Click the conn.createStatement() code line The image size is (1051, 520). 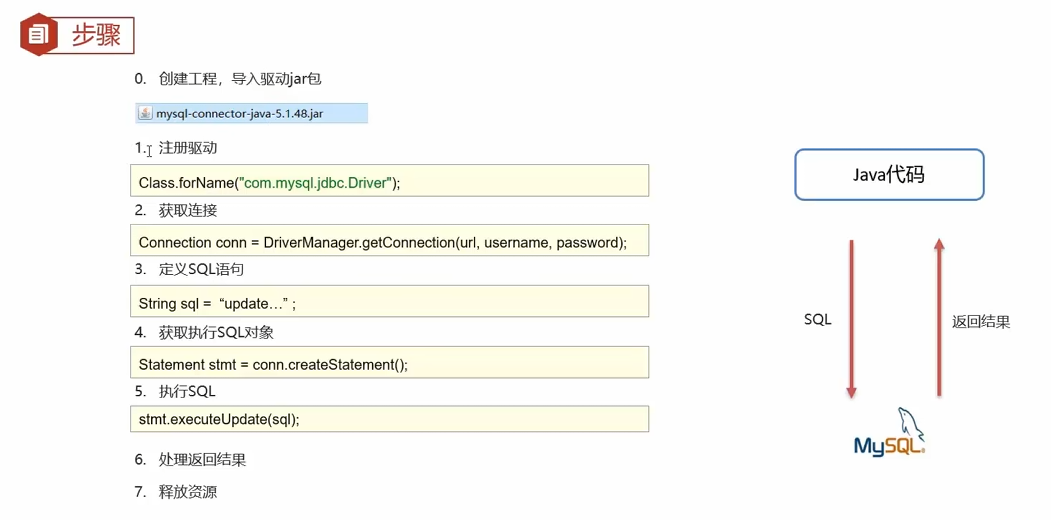coord(389,363)
